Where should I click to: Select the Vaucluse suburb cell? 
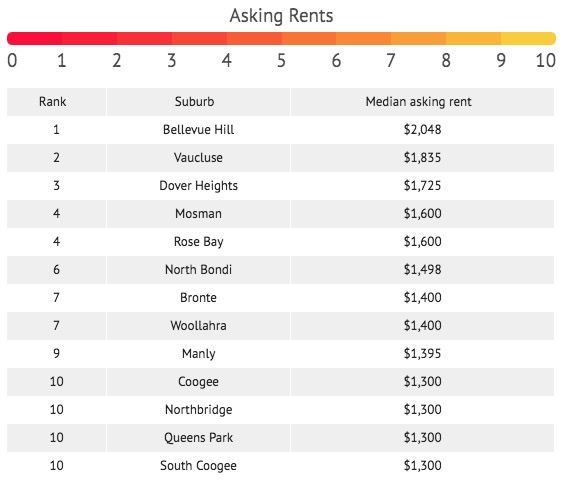click(198, 158)
